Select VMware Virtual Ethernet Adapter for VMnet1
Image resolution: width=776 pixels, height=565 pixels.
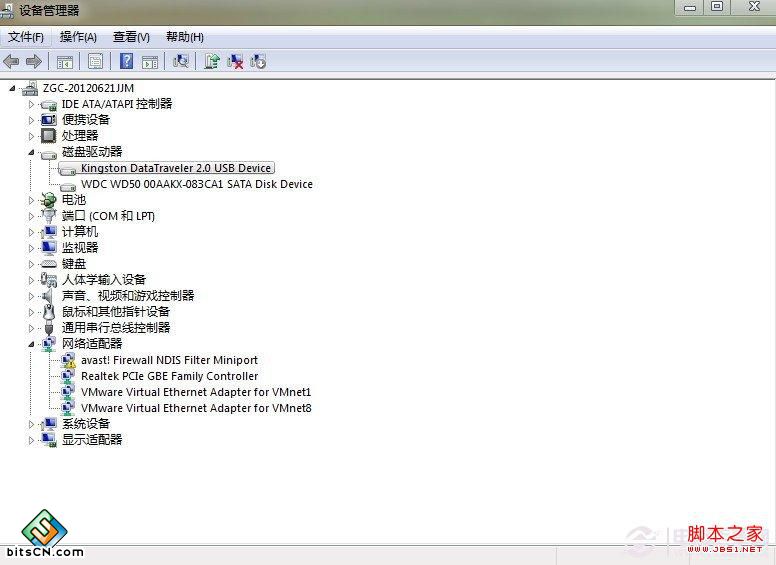click(x=196, y=392)
